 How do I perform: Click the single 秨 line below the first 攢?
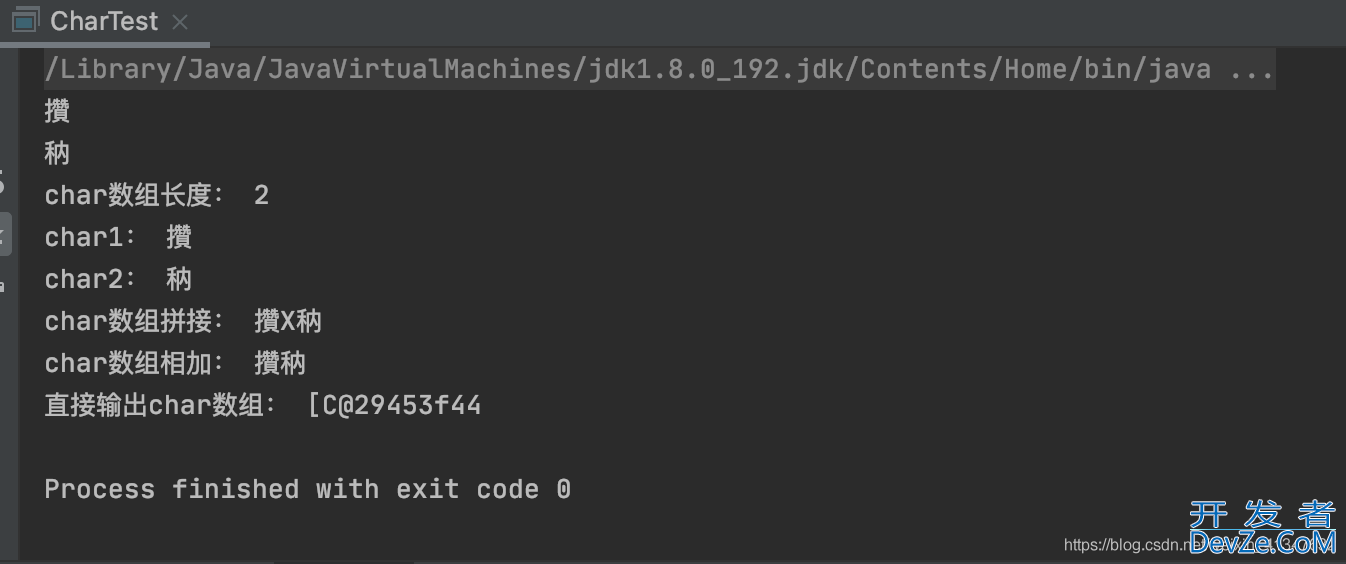57,153
